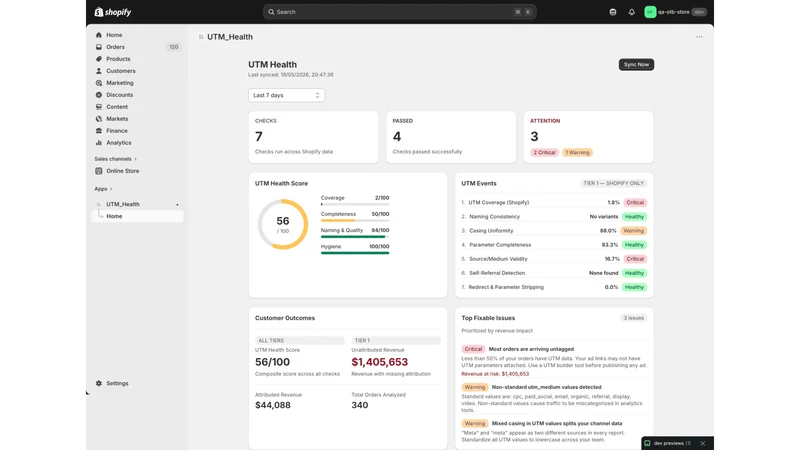800x450 pixels.
Task: Click the Completeness 50/100 progress bar
Action: (355, 220)
